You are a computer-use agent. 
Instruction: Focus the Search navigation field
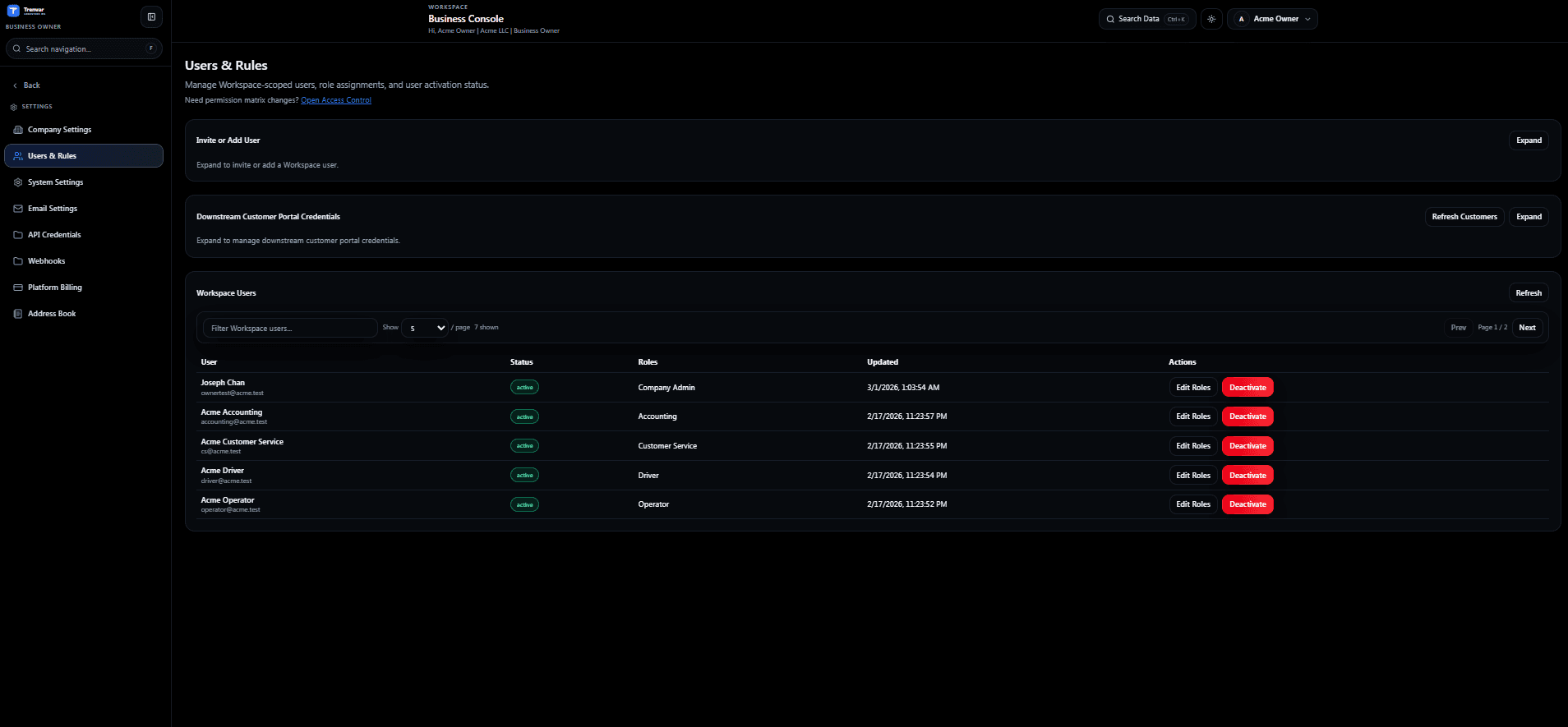coord(84,48)
